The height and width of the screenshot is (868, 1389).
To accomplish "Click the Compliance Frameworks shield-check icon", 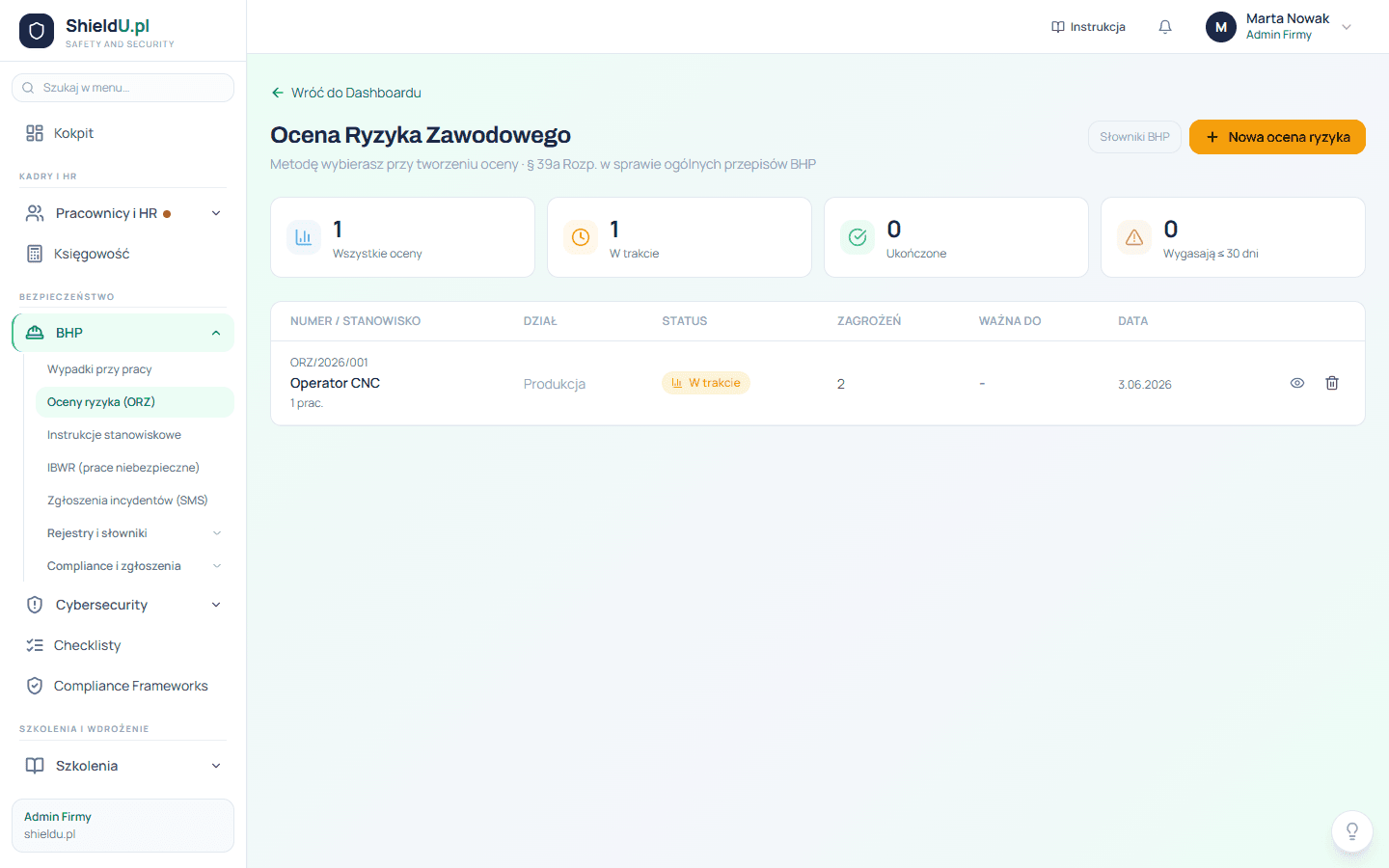I will click(x=35, y=686).
